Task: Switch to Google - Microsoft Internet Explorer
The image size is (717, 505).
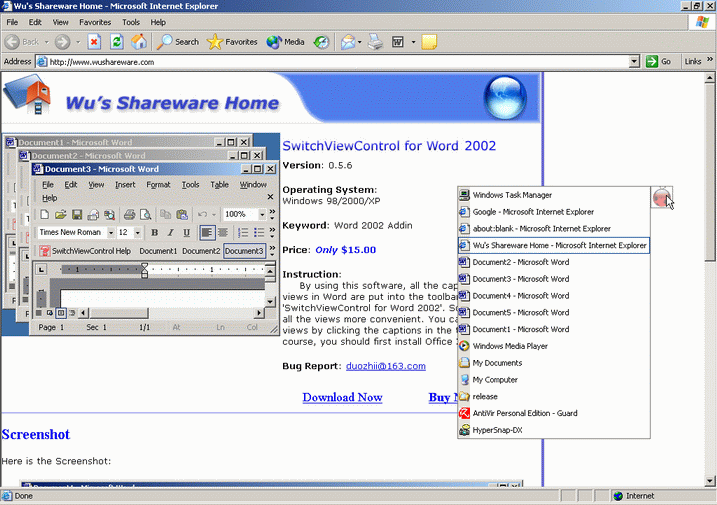Action: click(554, 212)
